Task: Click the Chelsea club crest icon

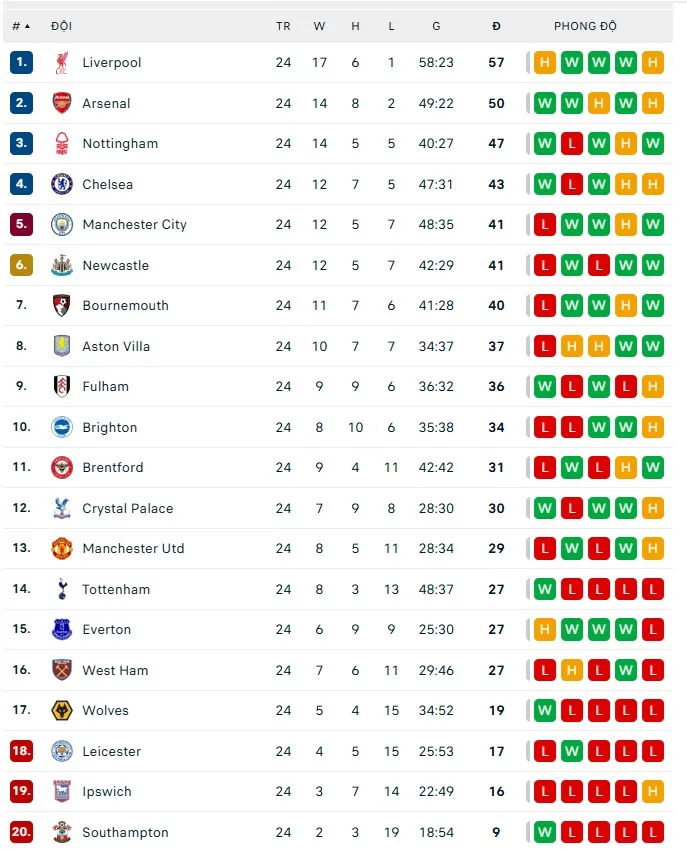Action: (62, 184)
